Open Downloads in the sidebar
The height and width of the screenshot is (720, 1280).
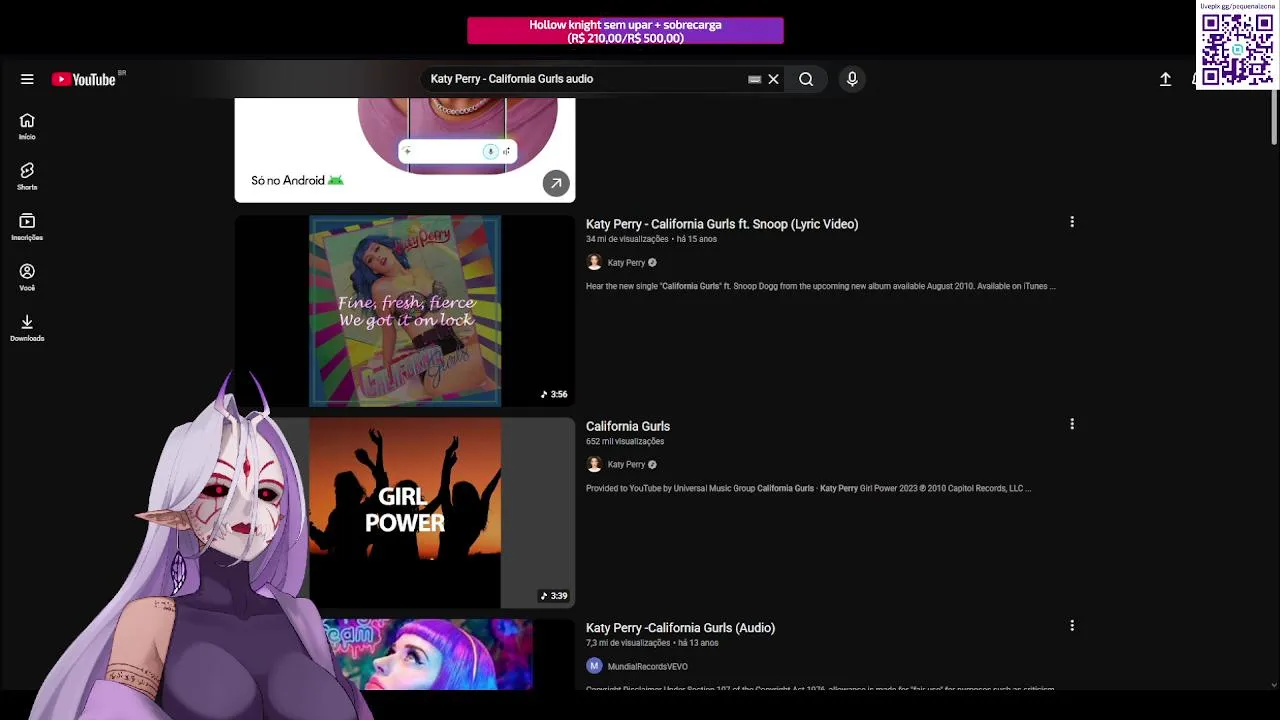pos(27,327)
